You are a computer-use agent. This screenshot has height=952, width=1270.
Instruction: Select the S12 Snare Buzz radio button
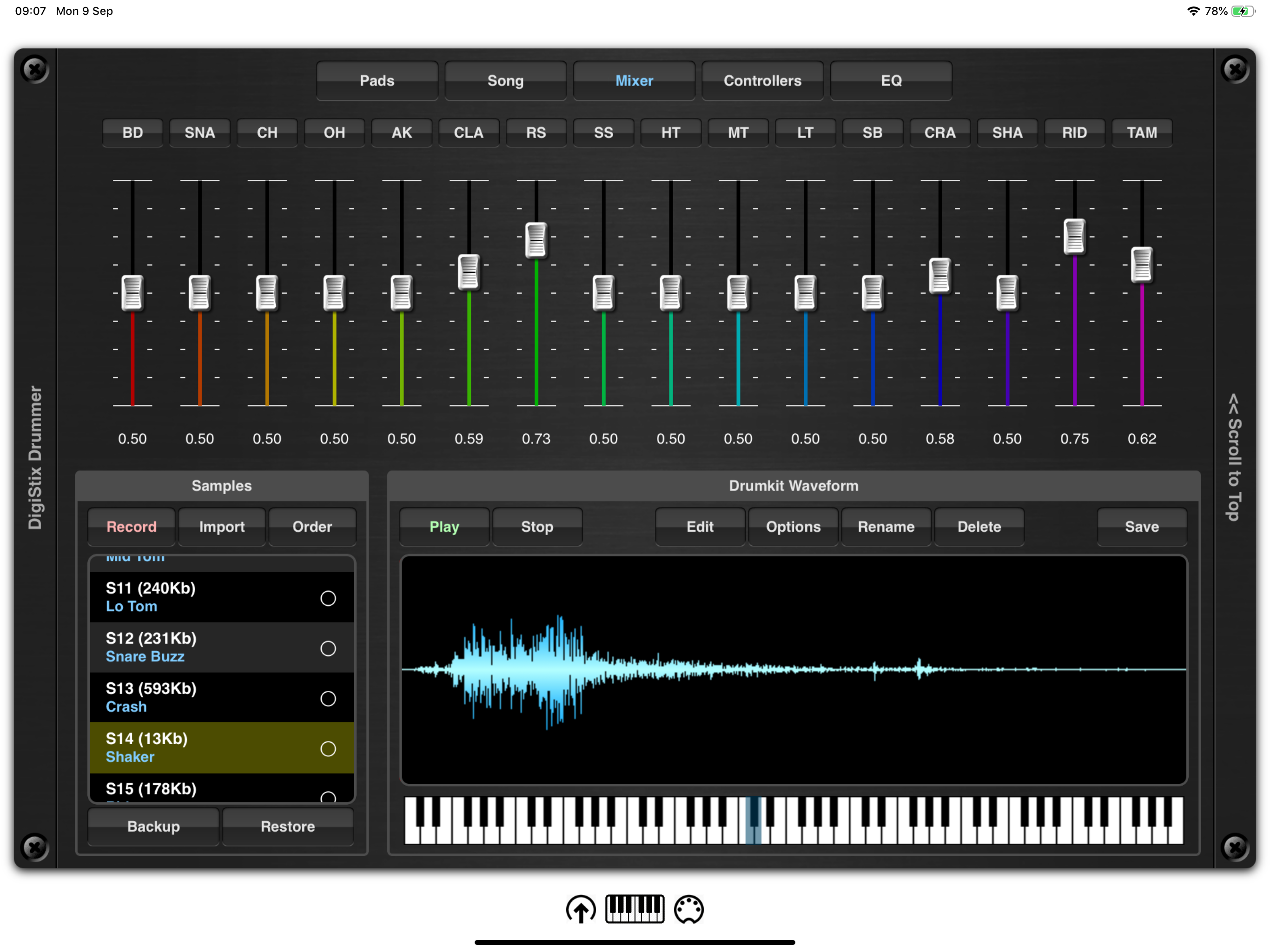[328, 648]
